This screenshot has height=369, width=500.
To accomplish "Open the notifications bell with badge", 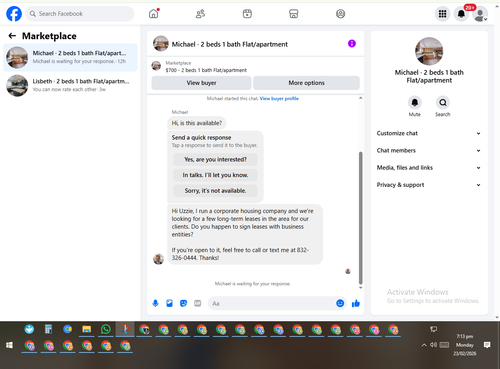I will coord(462,14).
